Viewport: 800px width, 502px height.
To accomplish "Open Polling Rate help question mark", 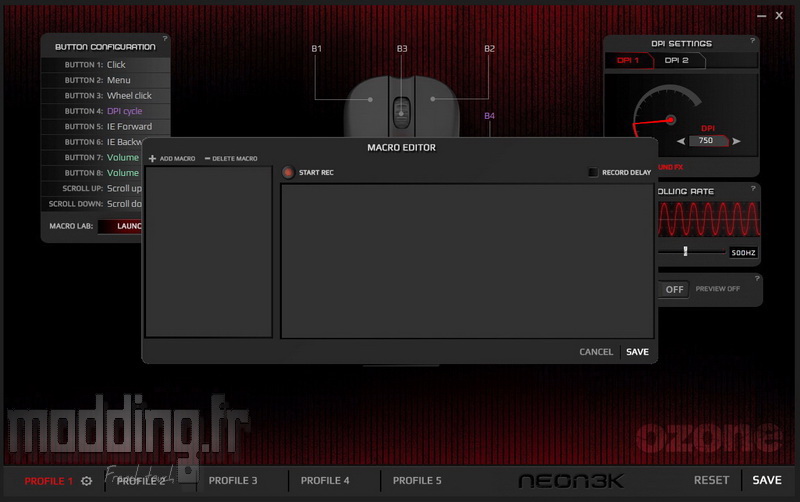I will pos(753,188).
